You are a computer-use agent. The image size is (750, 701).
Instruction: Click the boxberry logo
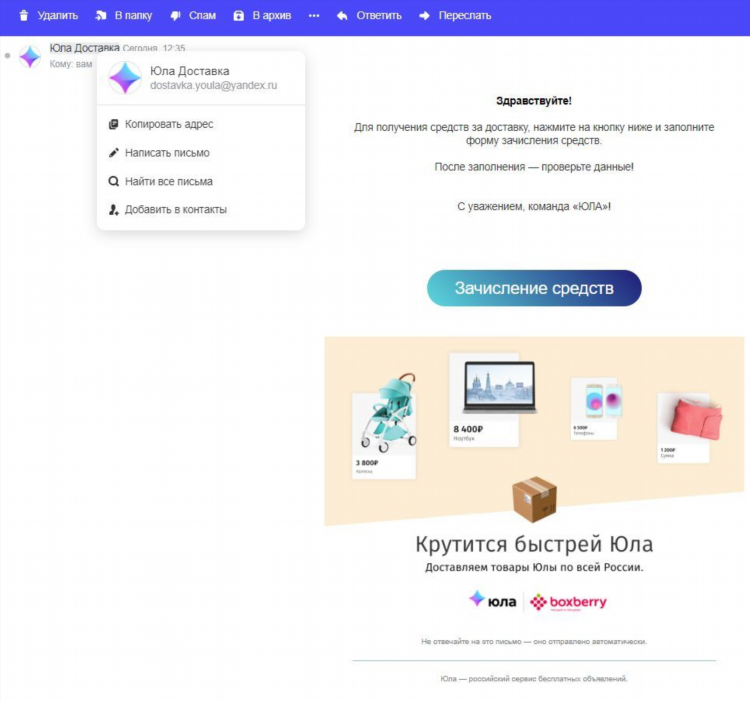(x=568, y=602)
